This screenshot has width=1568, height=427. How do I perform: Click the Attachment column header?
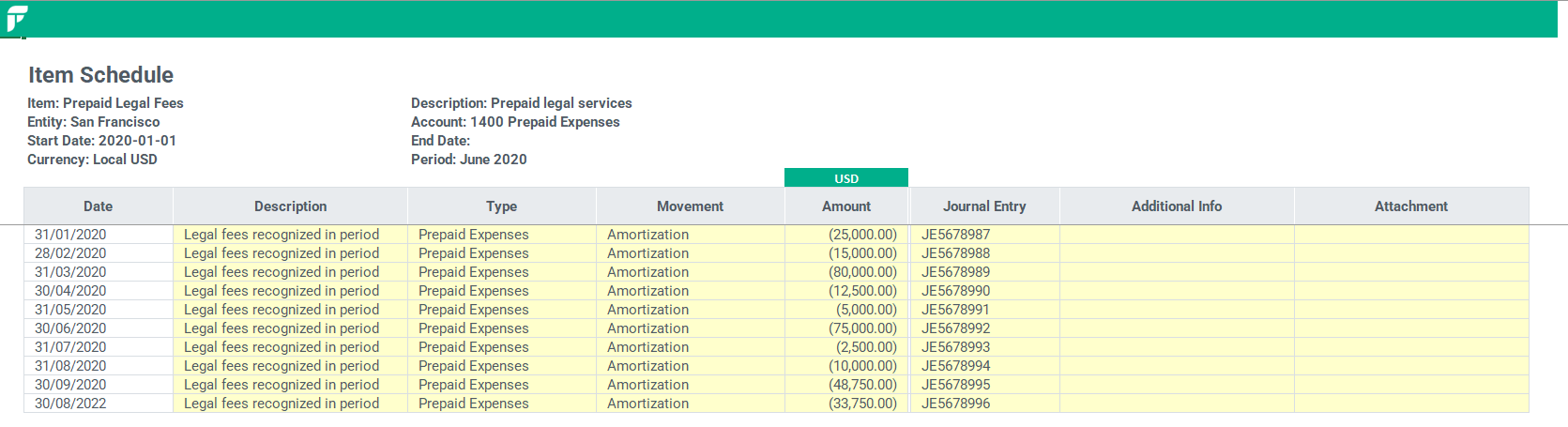coord(1411,206)
